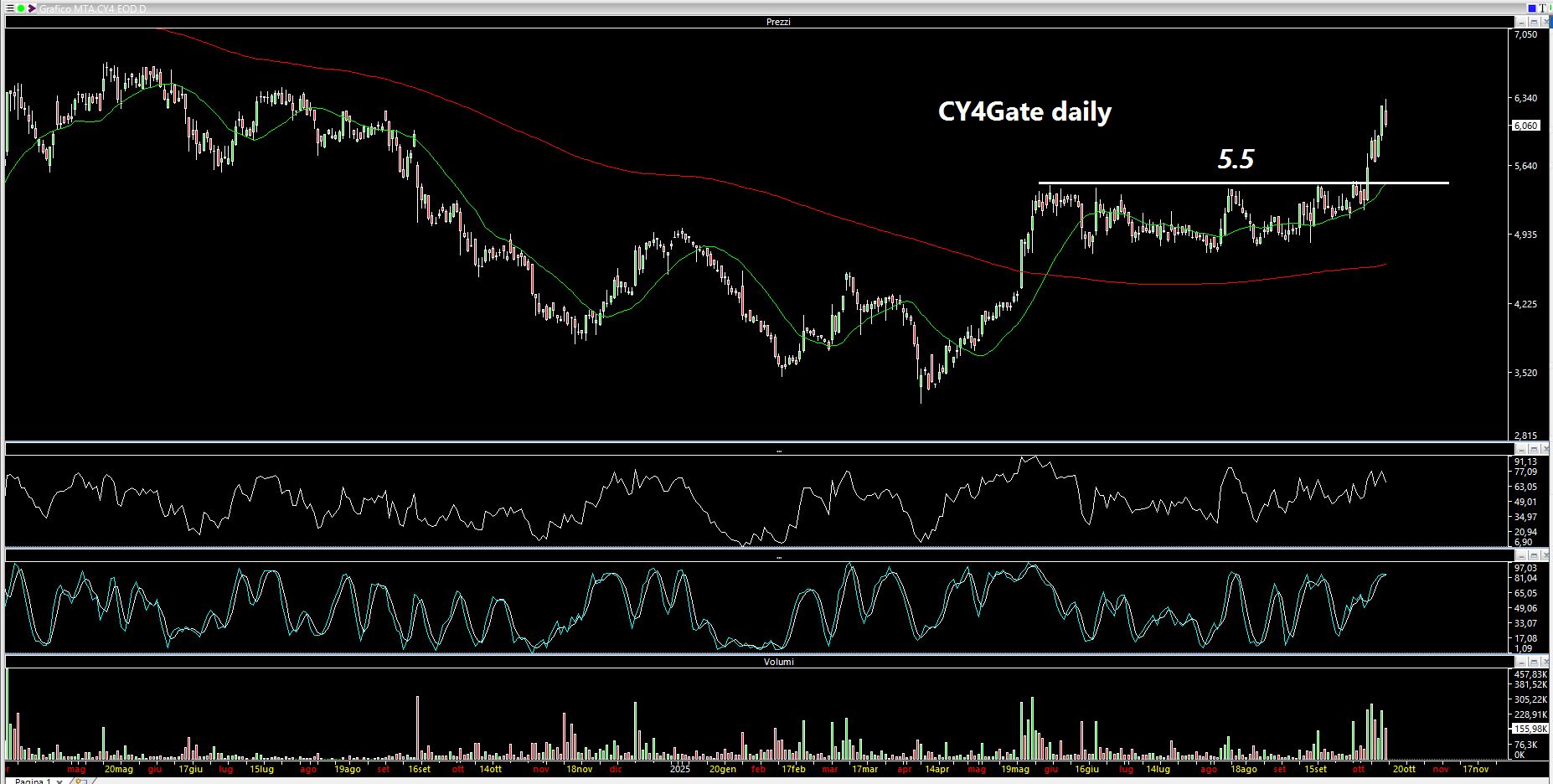The image size is (1553, 784).
Task: Select the 5.5 resistance label annotation
Action: tap(1236, 159)
